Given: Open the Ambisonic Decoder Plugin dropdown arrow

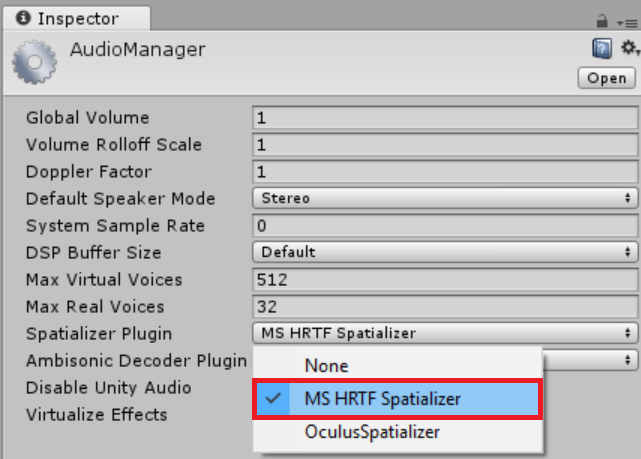Looking at the screenshot, I should (x=628, y=360).
